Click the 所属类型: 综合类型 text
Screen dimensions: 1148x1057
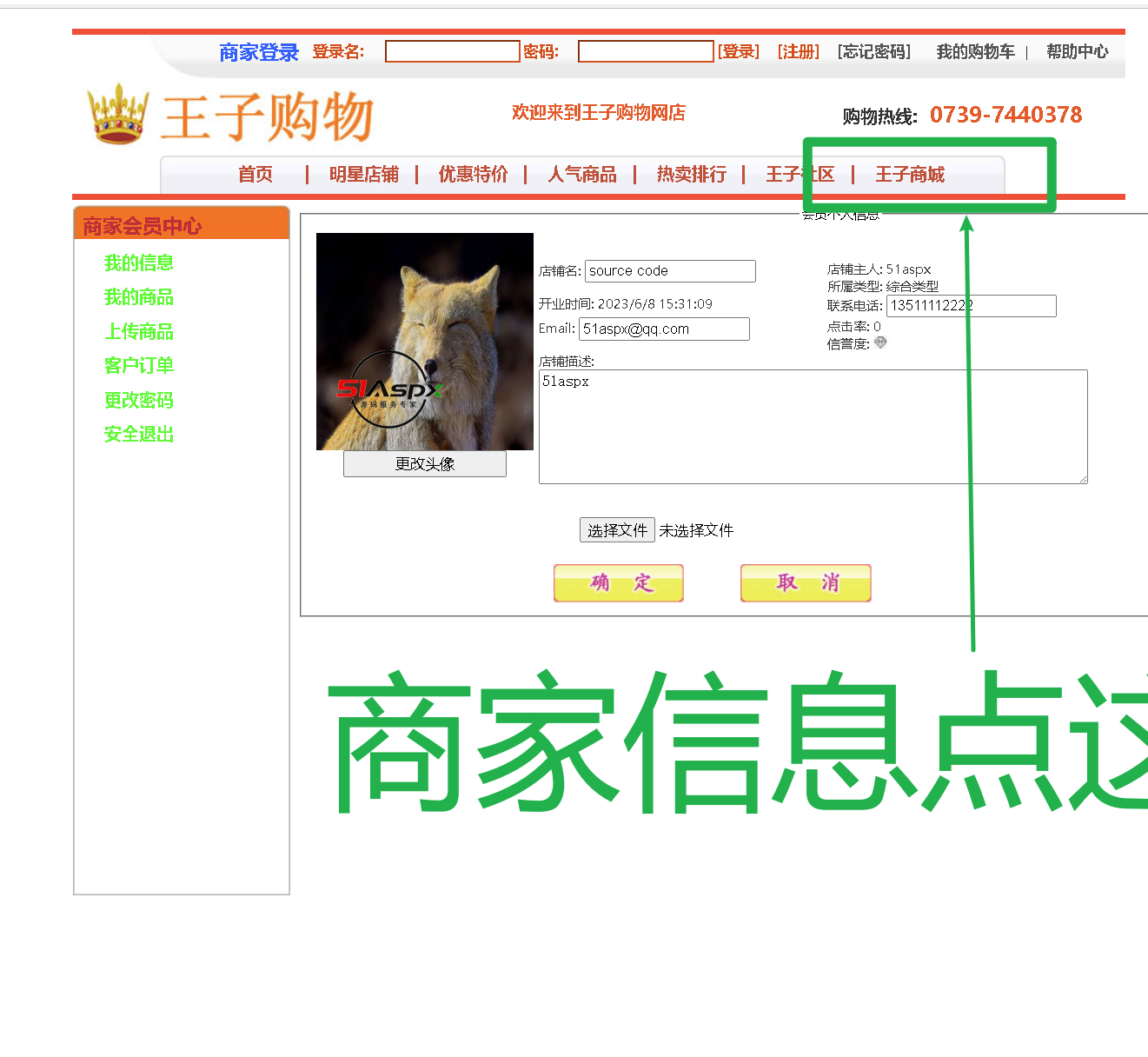(x=883, y=286)
